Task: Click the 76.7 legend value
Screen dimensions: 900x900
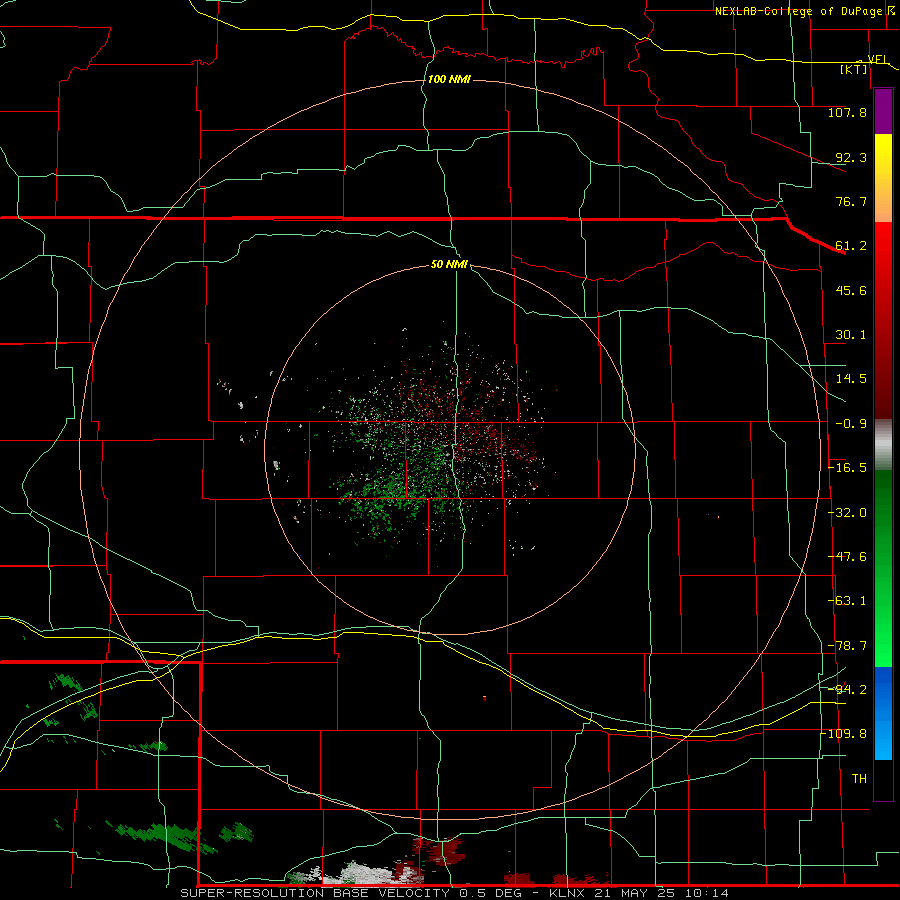Action: pyautogui.click(x=851, y=201)
